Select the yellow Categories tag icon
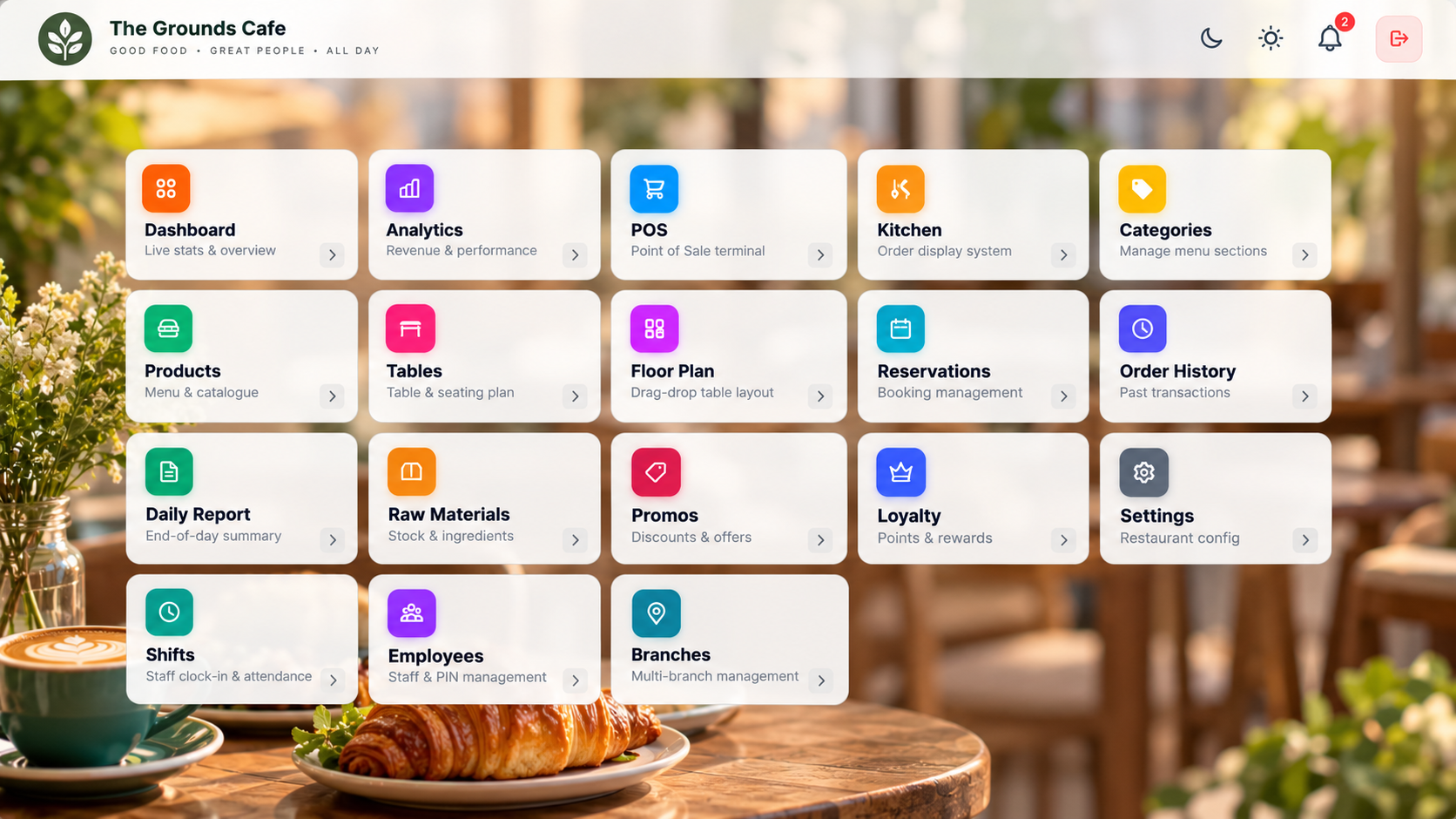 tap(1143, 189)
